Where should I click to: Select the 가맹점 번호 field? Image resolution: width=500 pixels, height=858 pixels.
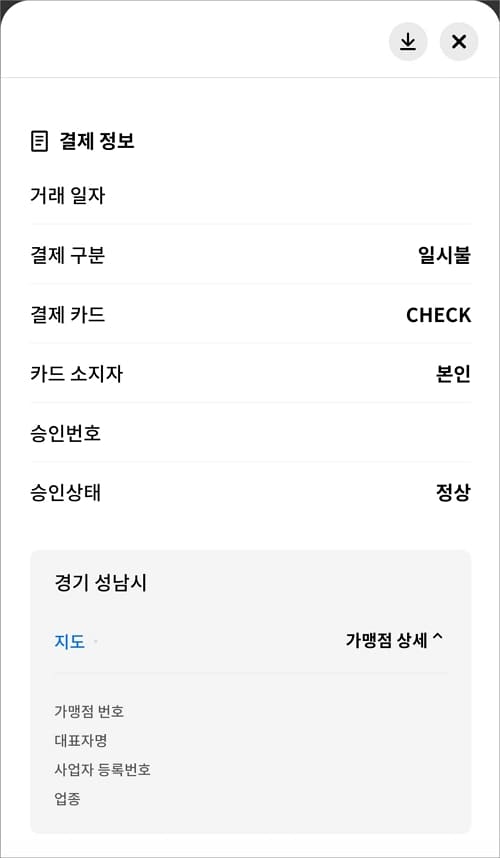pos(89,711)
